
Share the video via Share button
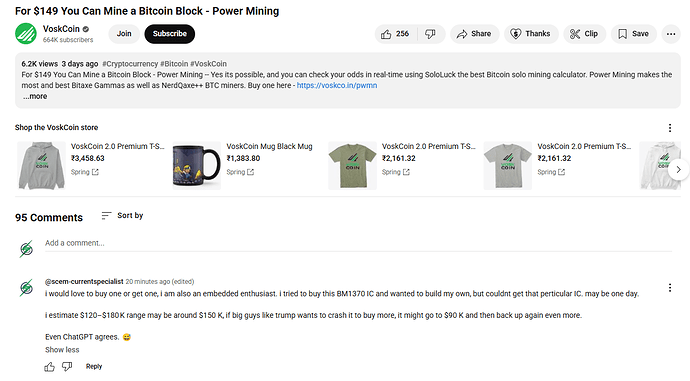coord(474,34)
